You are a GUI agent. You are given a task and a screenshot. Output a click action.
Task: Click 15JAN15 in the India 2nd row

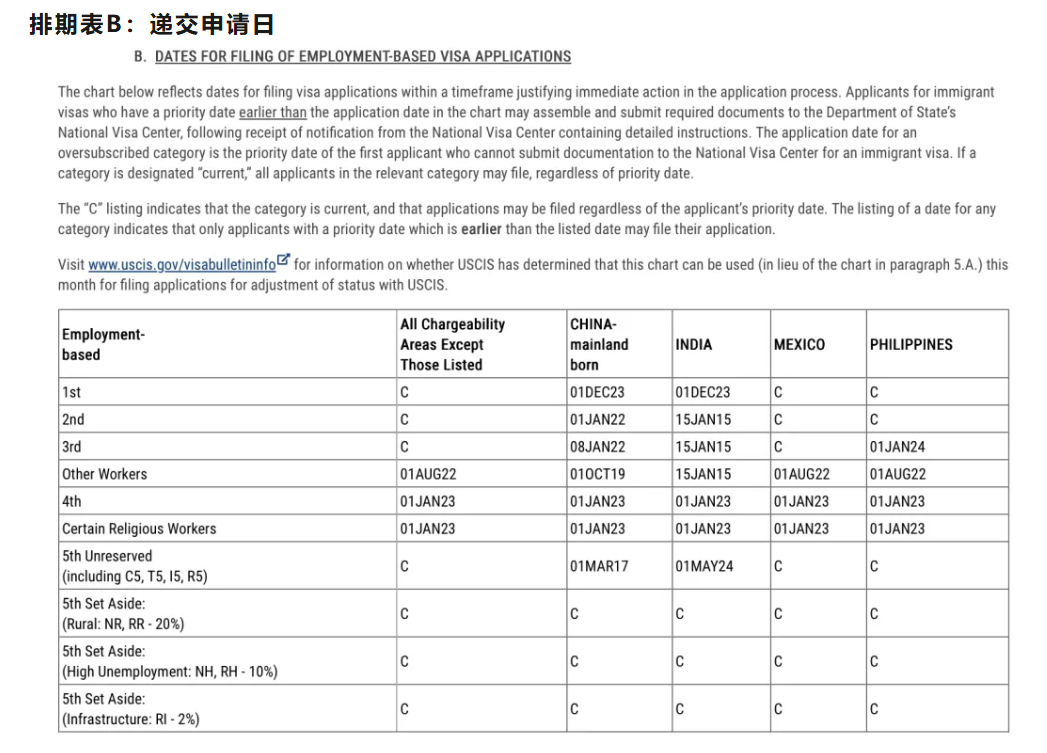(x=703, y=420)
